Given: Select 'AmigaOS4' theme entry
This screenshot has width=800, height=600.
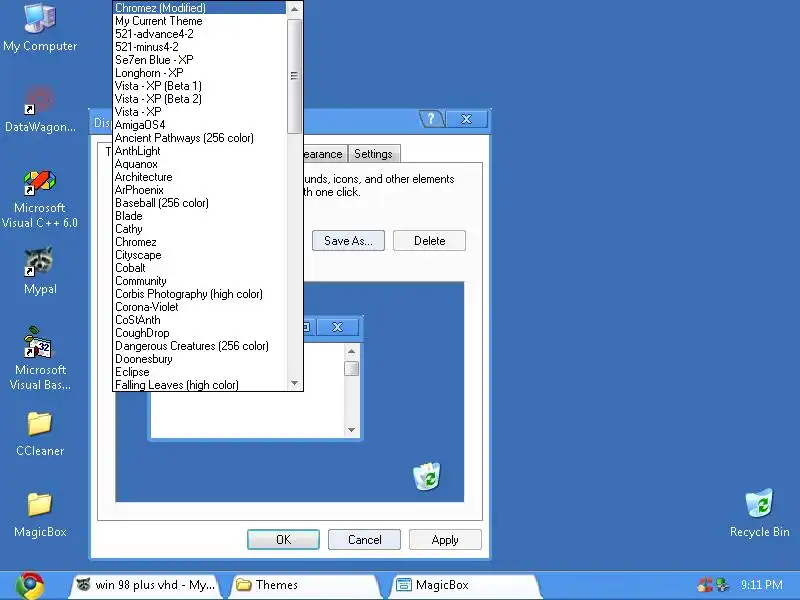Looking at the screenshot, I should (x=199, y=125).
